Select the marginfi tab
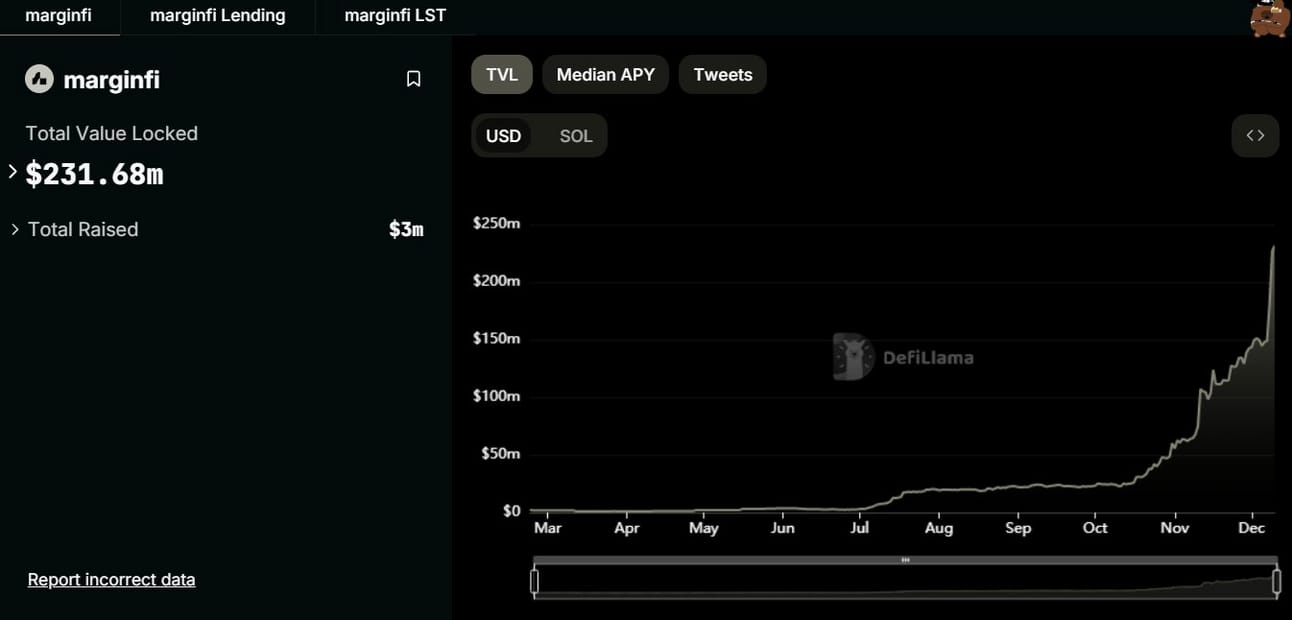1292x620 pixels. pyautogui.click(x=59, y=16)
